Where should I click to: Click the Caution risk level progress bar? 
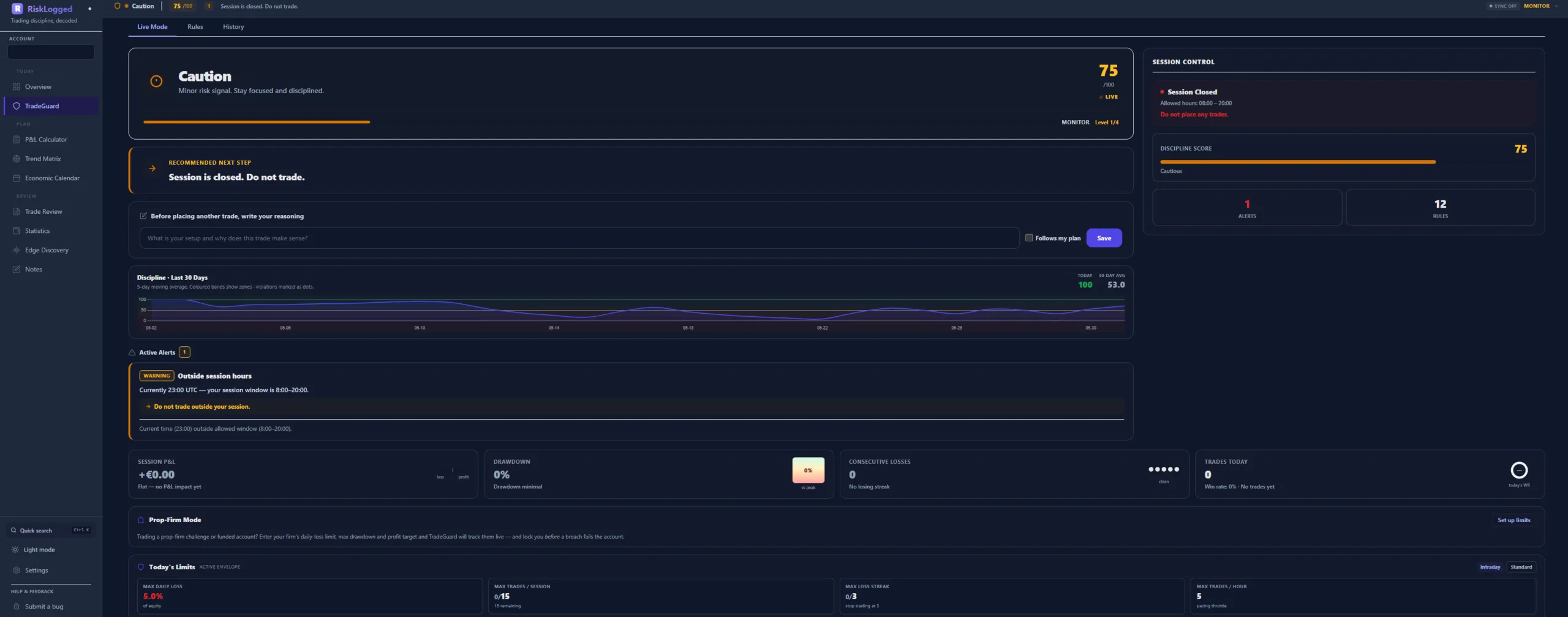(257, 122)
